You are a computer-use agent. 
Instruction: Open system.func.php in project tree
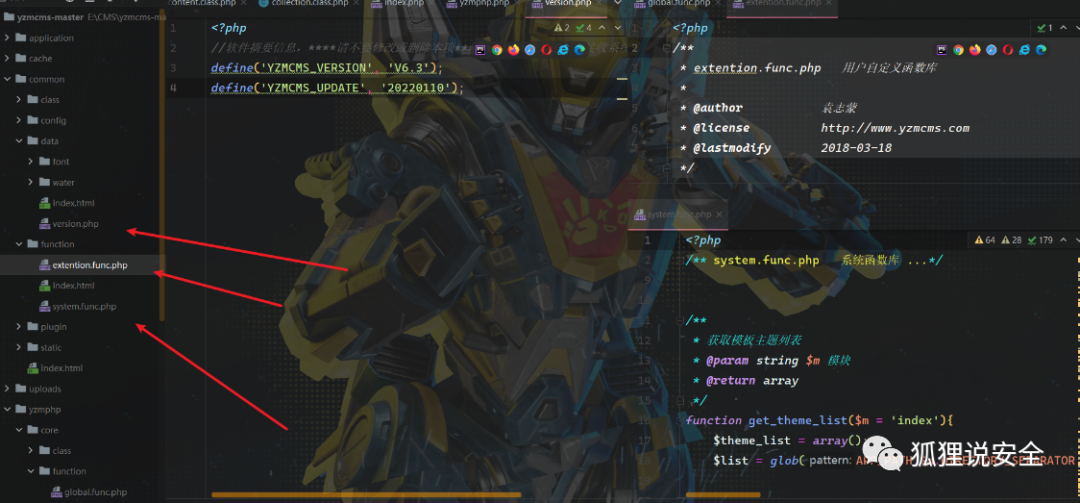84,306
